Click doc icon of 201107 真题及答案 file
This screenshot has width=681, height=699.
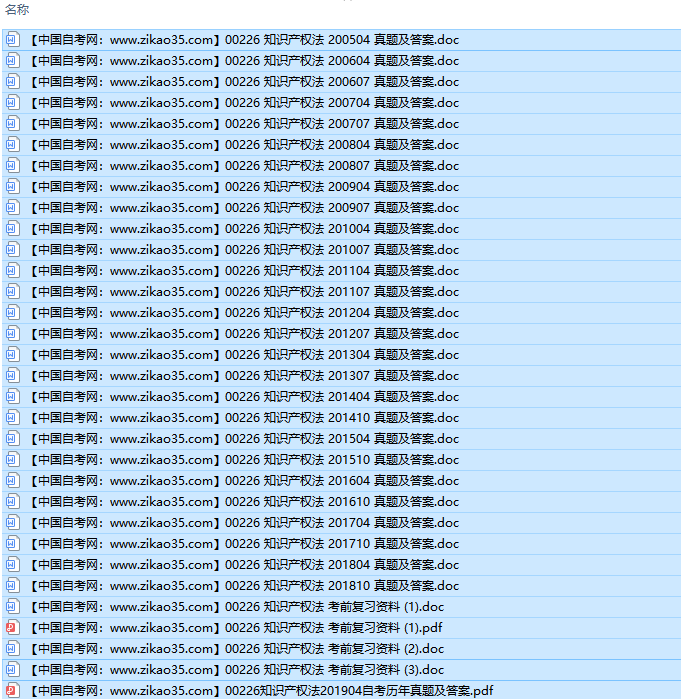pos(12,292)
